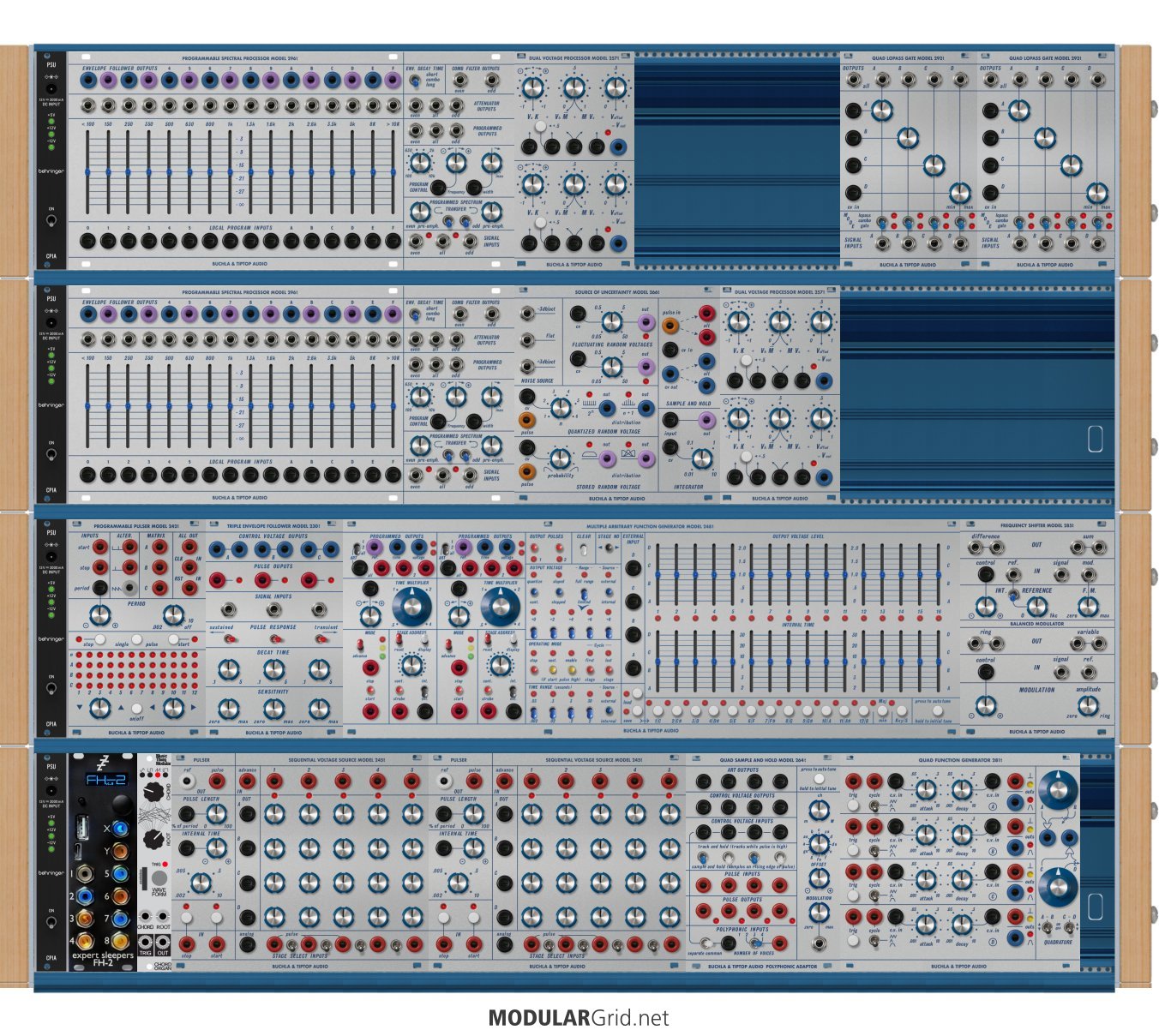Click FH-2 output jack number 4
The height and width of the screenshot is (1036, 1159).
[x=85, y=941]
